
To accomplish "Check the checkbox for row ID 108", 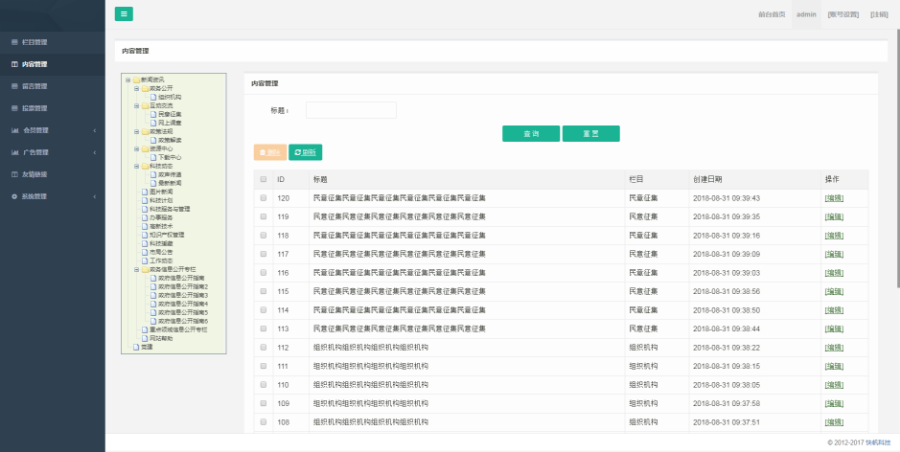I will click(x=263, y=422).
